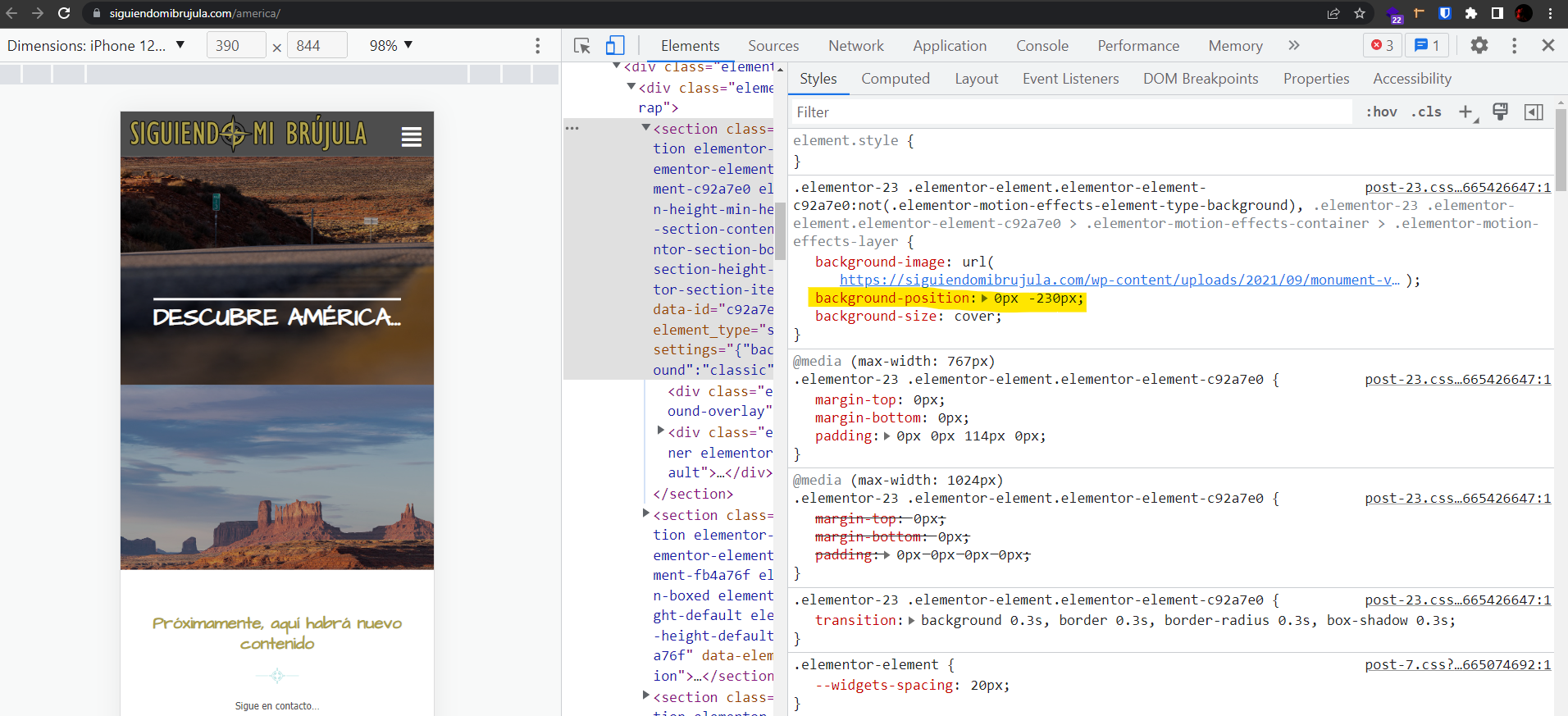The height and width of the screenshot is (716, 1568).
Task: Select the Styles sub-tab
Action: point(818,79)
